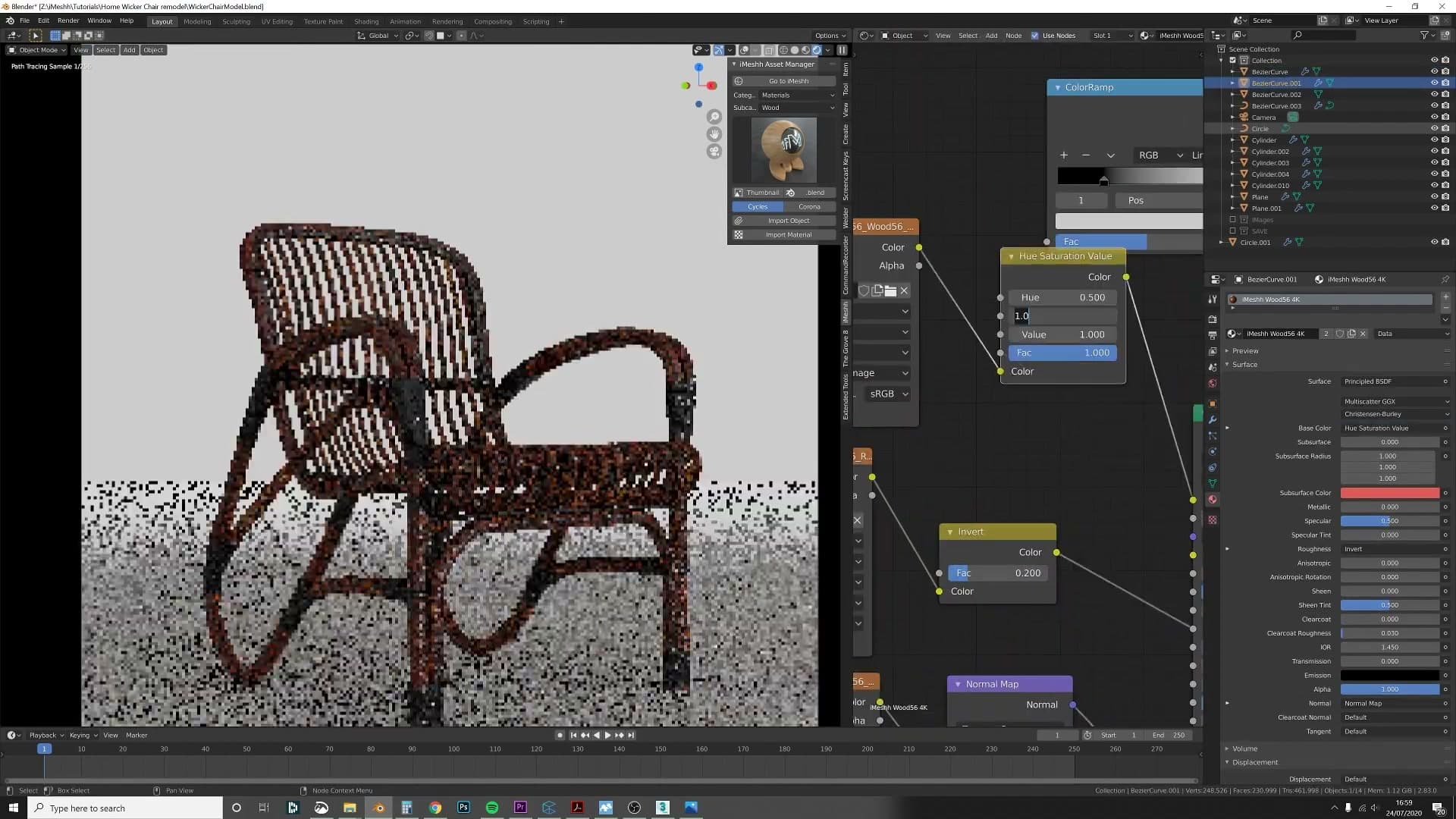The width and height of the screenshot is (1456, 819).
Task: Hide BezierCurve.001 in viewport
Action: tap(1434, 83)
